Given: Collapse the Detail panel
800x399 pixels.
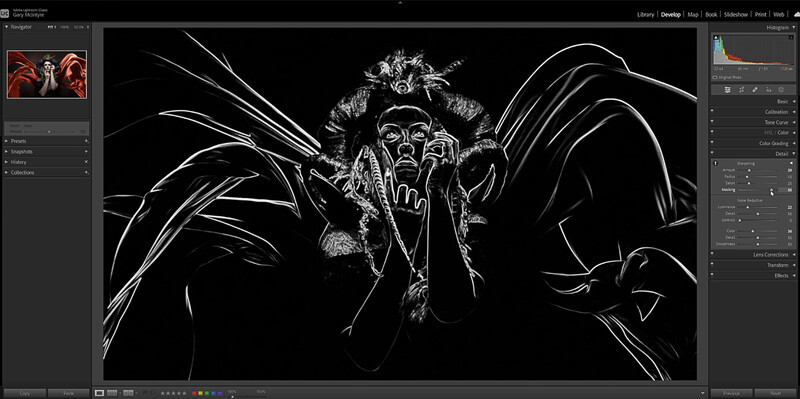Looking at the screenshot, I should pyautogui.click(x=793, y=154).
